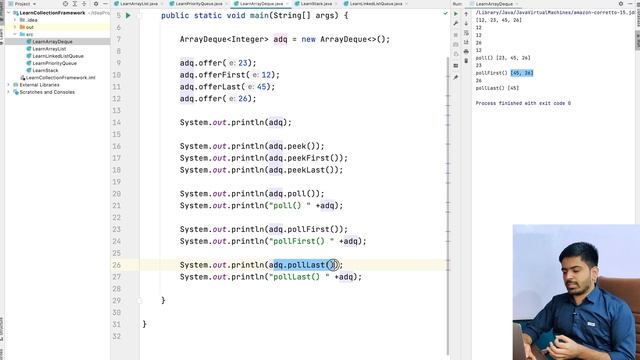
Task: Clear all console output trash icon
Action: point(466,61)
